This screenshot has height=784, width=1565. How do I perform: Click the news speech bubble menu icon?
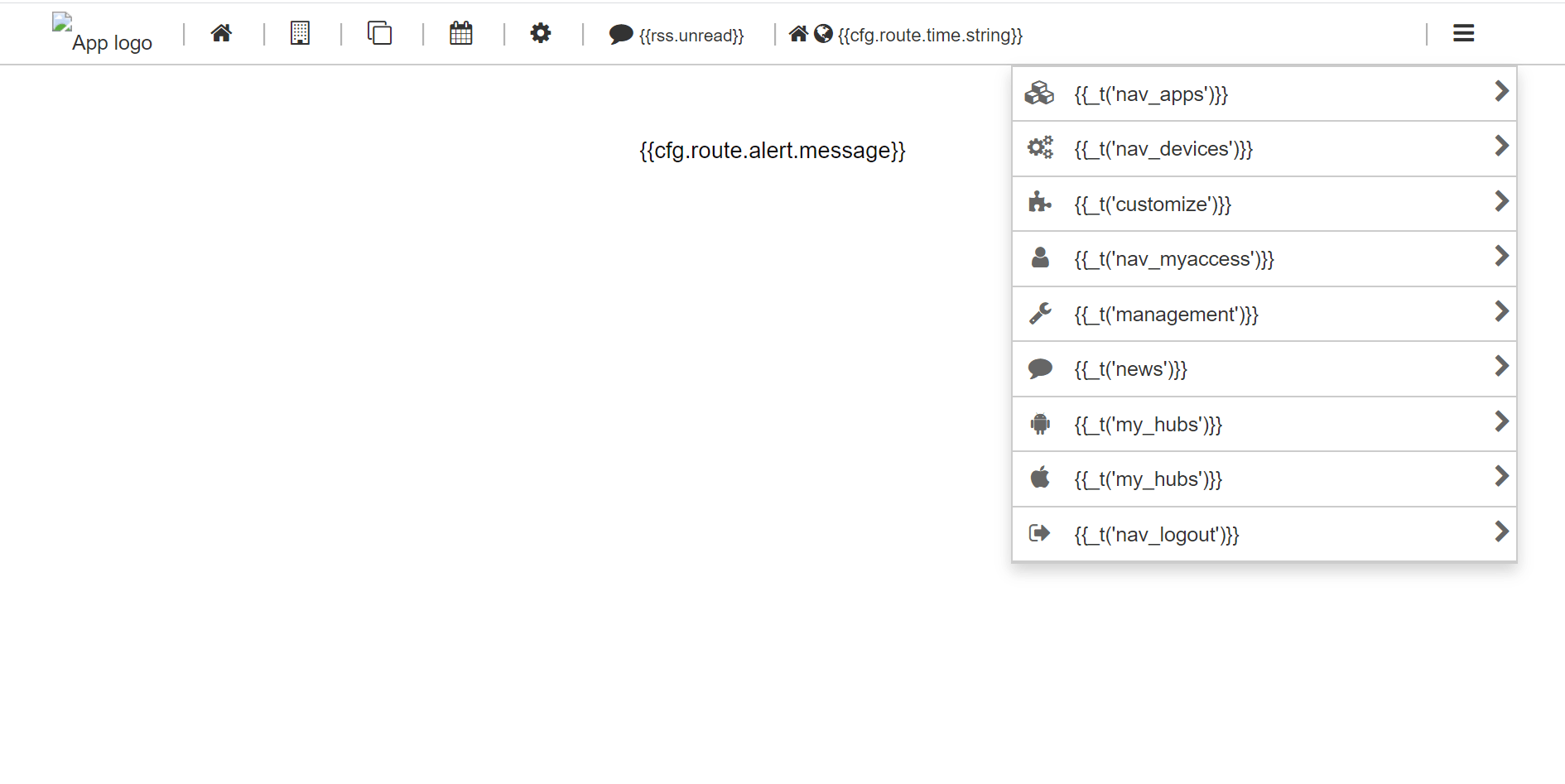1040,369
